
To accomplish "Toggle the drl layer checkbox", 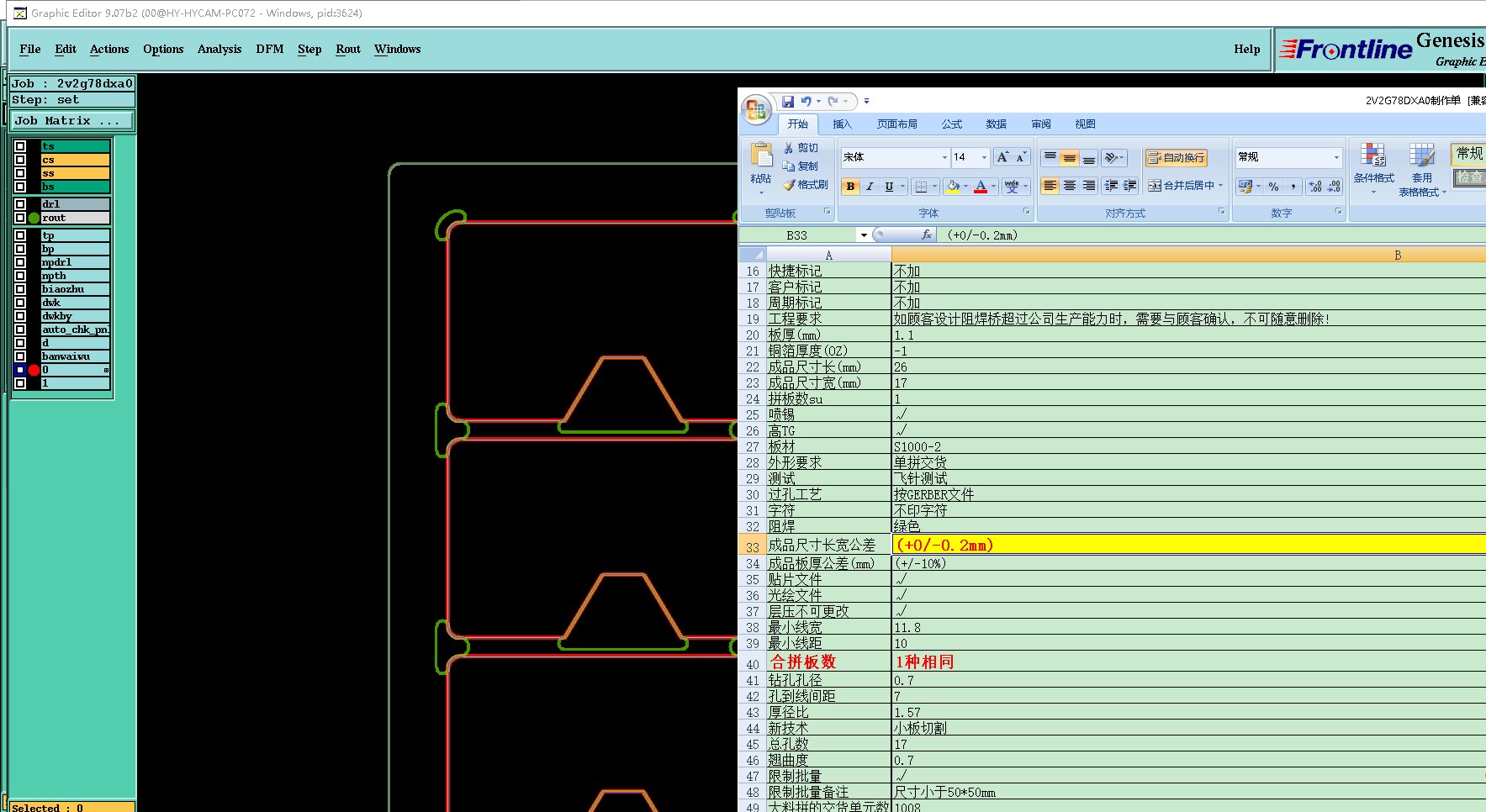I will [x=20, y=204].
